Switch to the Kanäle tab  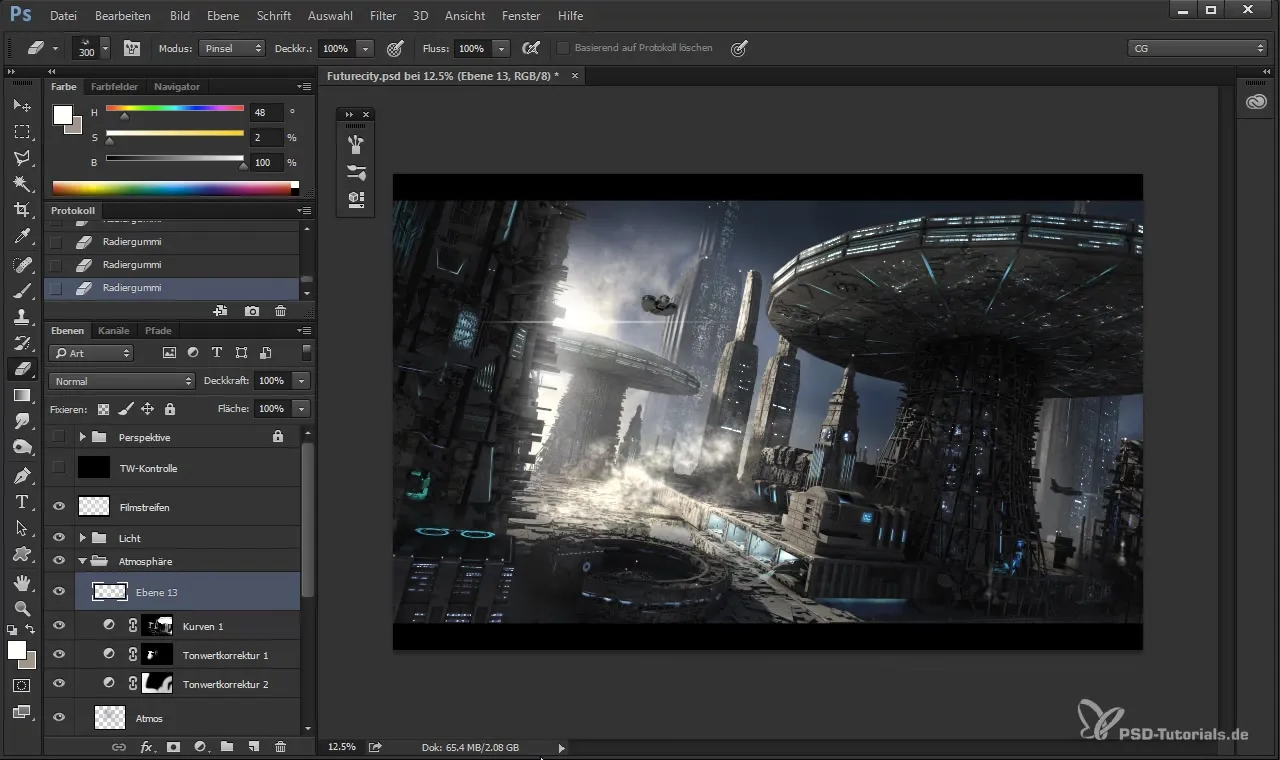click(x=114, y=330)
